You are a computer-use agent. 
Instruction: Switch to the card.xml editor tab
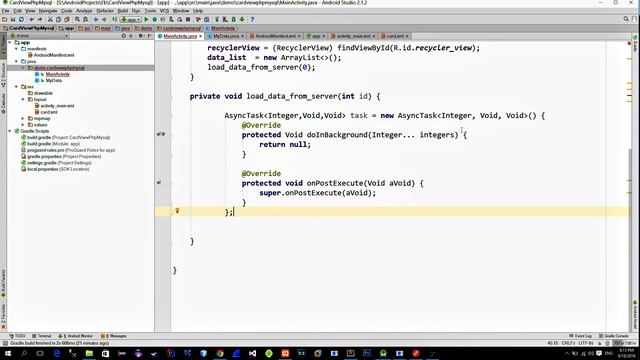395,36
